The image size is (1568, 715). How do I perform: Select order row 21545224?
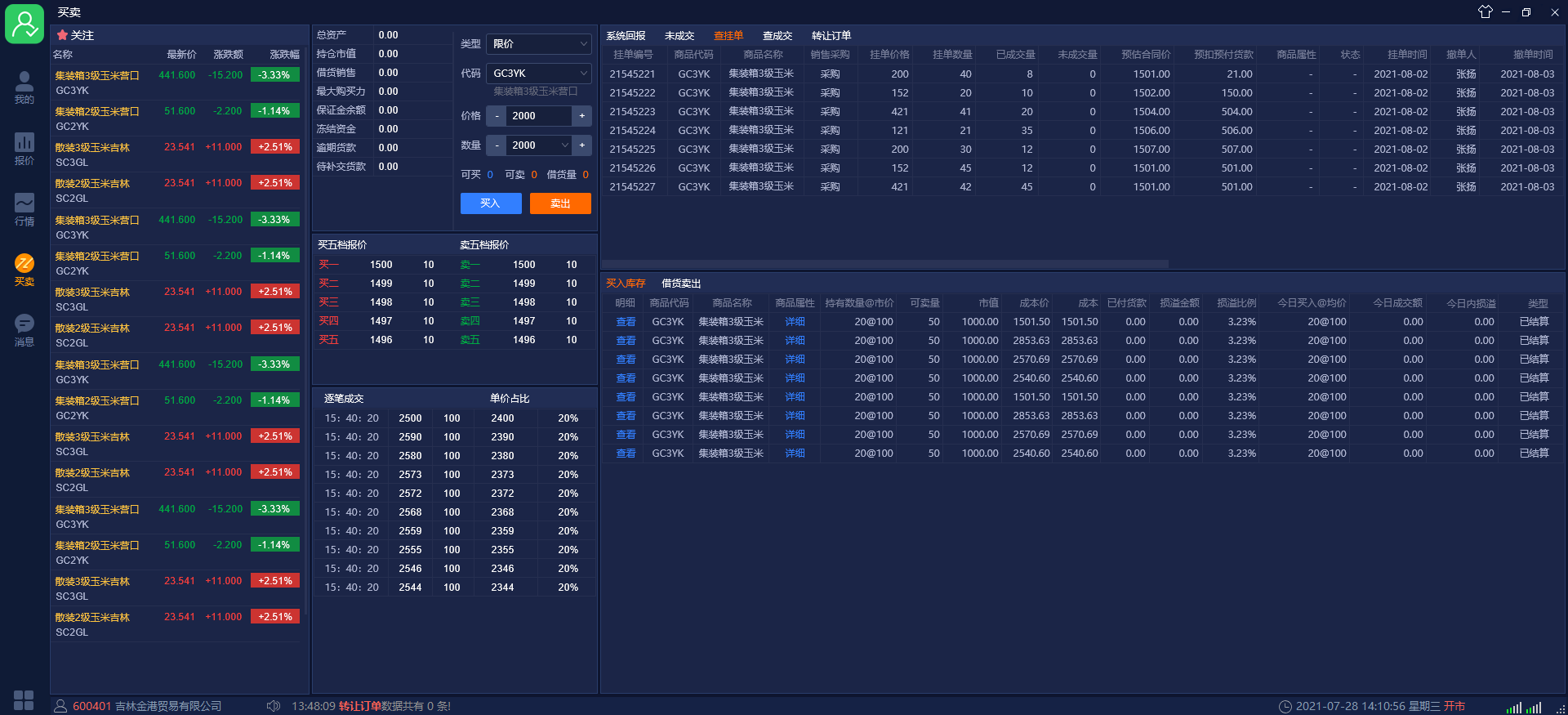pyautogui.click(x=1083, y=131)
